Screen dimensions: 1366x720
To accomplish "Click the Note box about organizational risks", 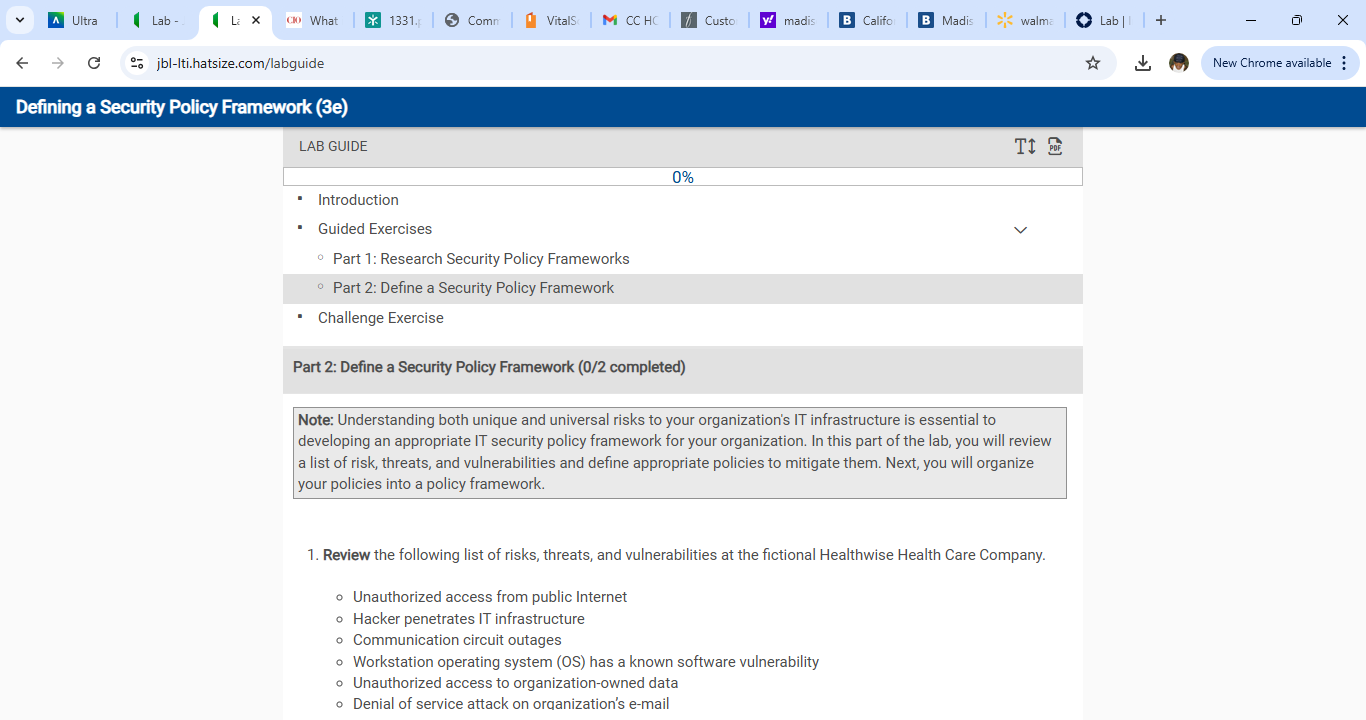I will [x=680, y=452].
